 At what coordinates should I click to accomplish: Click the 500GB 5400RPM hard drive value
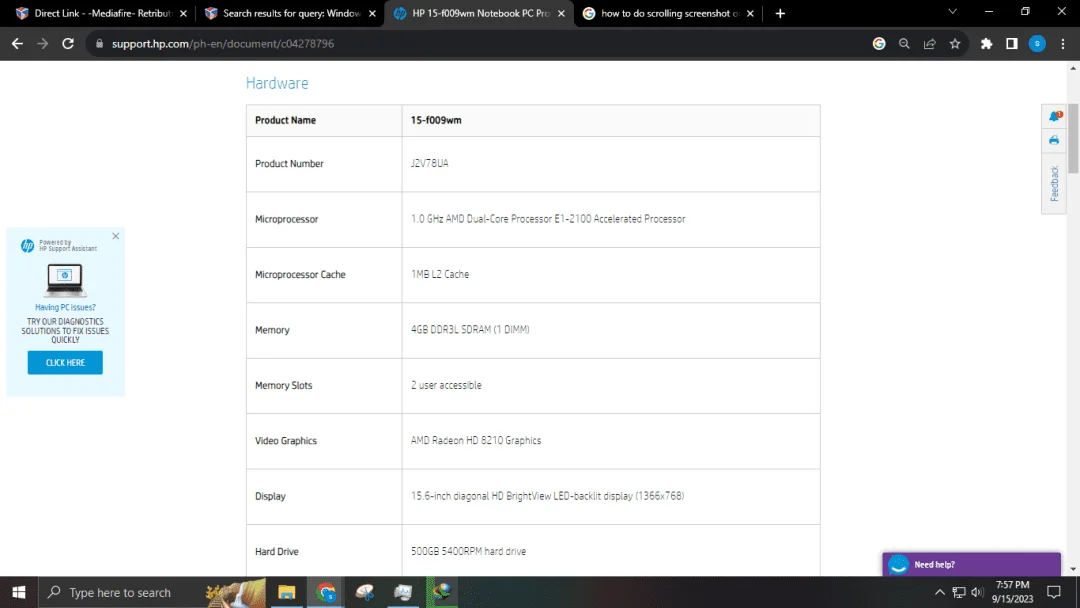point(468,552)
